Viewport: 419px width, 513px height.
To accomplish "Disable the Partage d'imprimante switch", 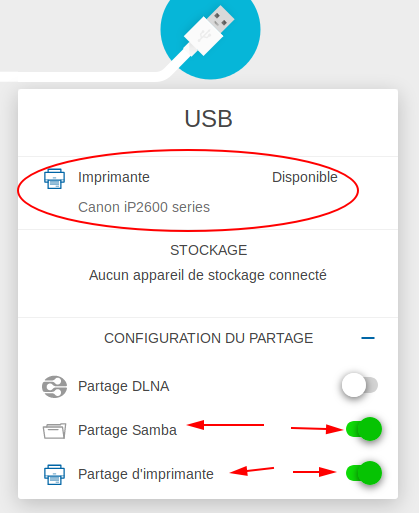I will point(364,473).
